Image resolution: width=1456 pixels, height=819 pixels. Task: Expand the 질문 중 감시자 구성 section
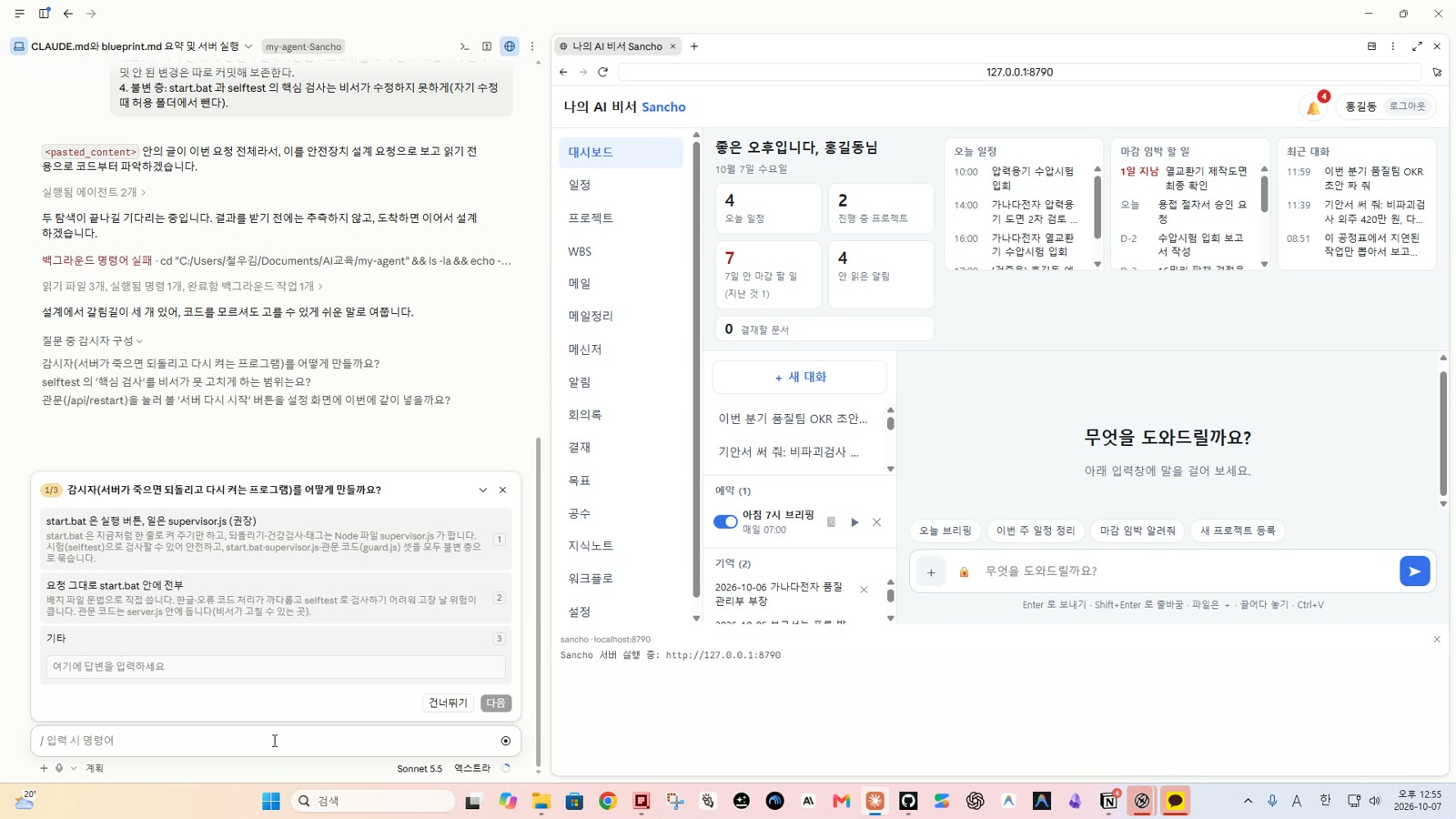click(x=92, y=340)
